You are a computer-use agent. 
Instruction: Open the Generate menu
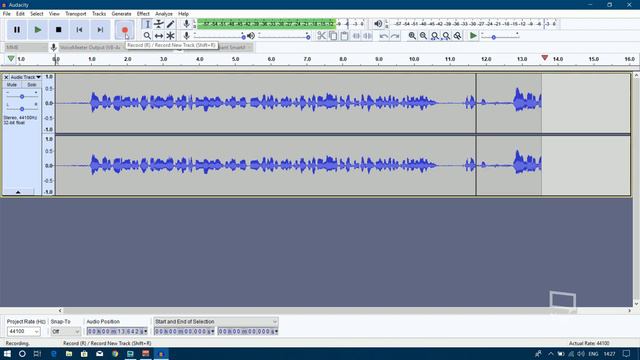click(121, 13)
